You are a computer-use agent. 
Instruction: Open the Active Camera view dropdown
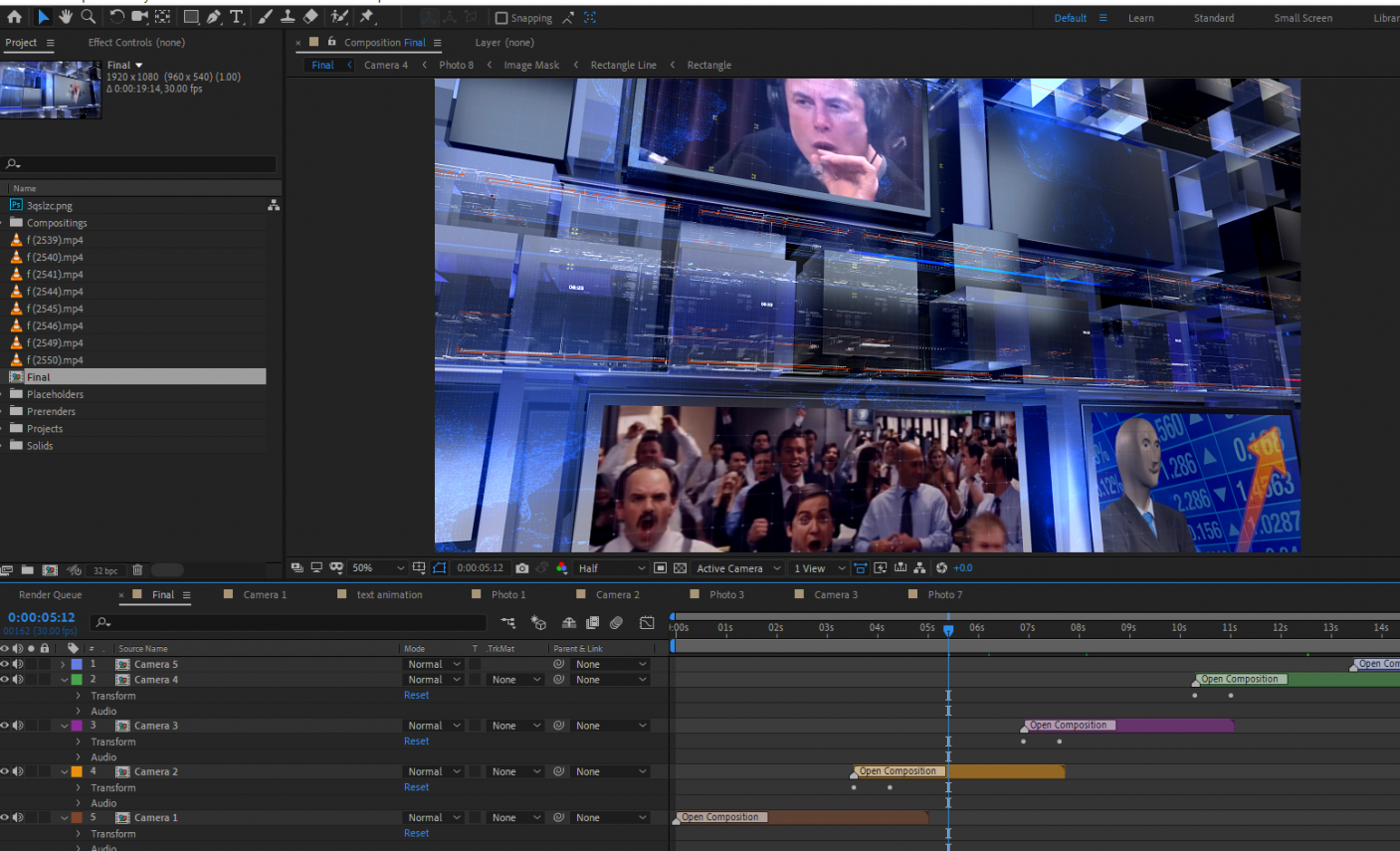point(738,568)
